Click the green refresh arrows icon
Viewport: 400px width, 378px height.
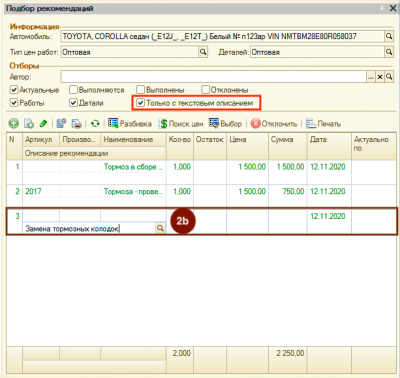pyautogui.click(x=95, y=124)
